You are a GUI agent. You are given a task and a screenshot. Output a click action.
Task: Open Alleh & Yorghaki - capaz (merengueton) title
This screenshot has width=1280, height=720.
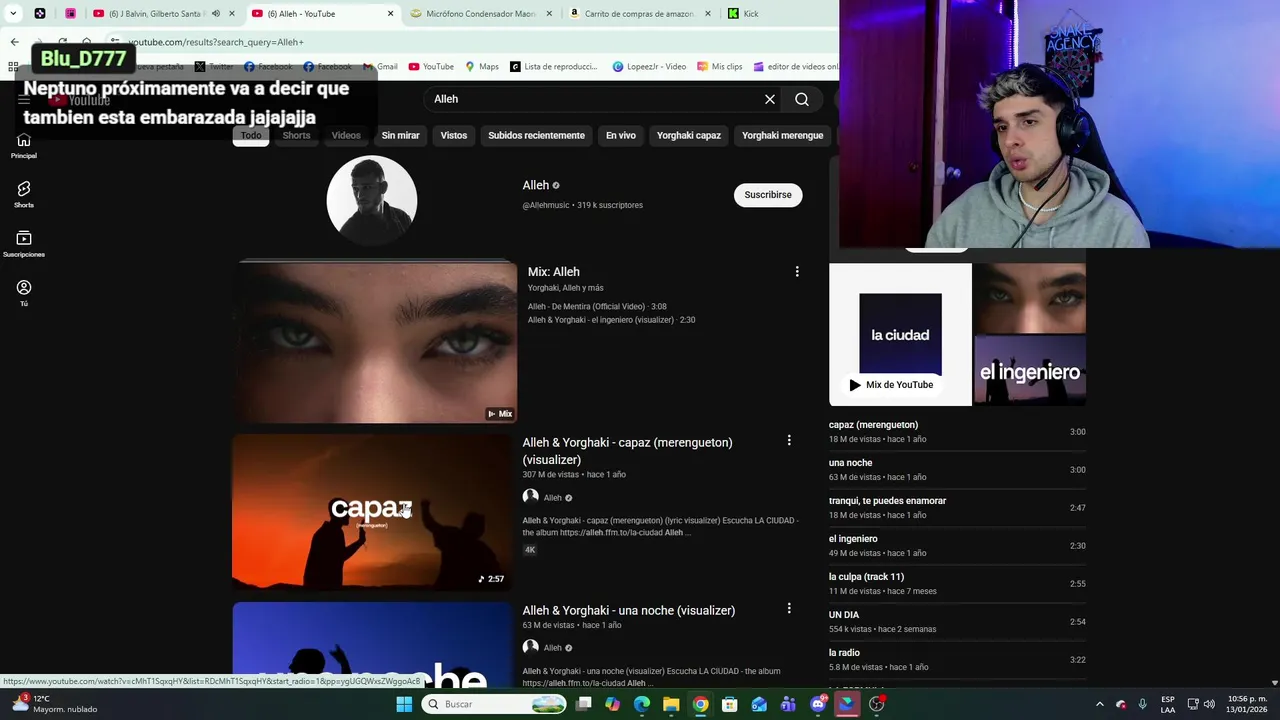[627, 451]
